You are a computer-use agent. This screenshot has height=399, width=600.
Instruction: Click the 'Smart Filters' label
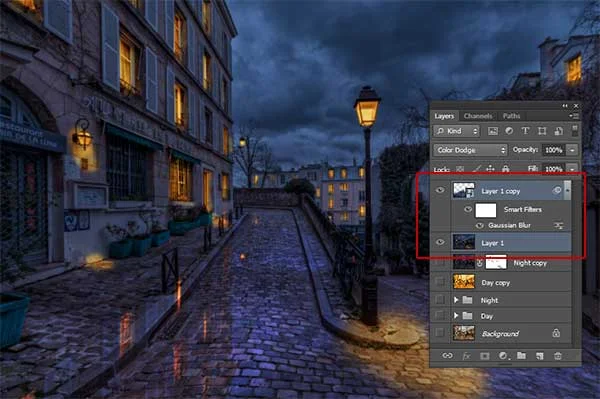(x=523, y=210)
